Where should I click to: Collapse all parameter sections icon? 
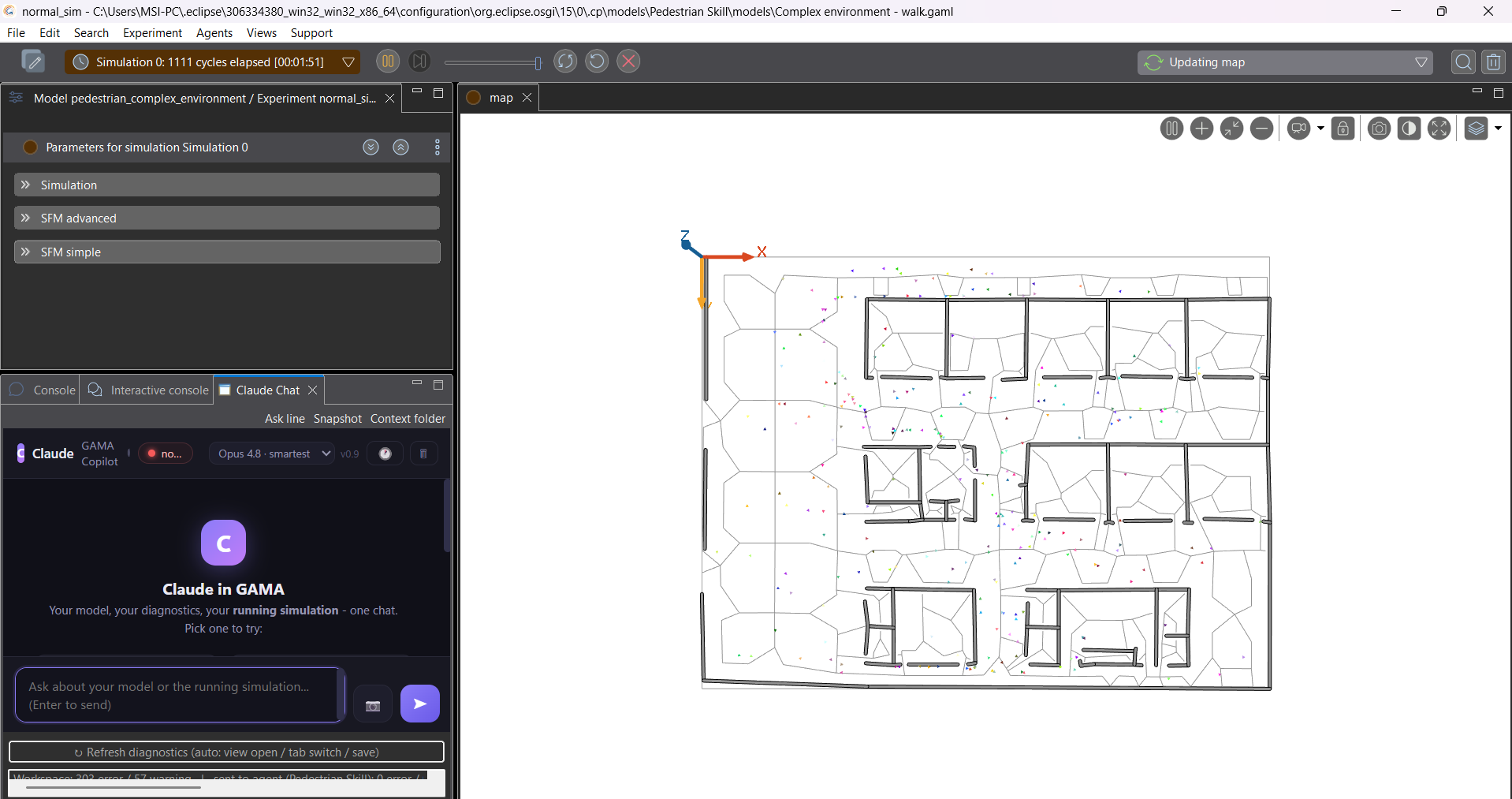point(400,147)
